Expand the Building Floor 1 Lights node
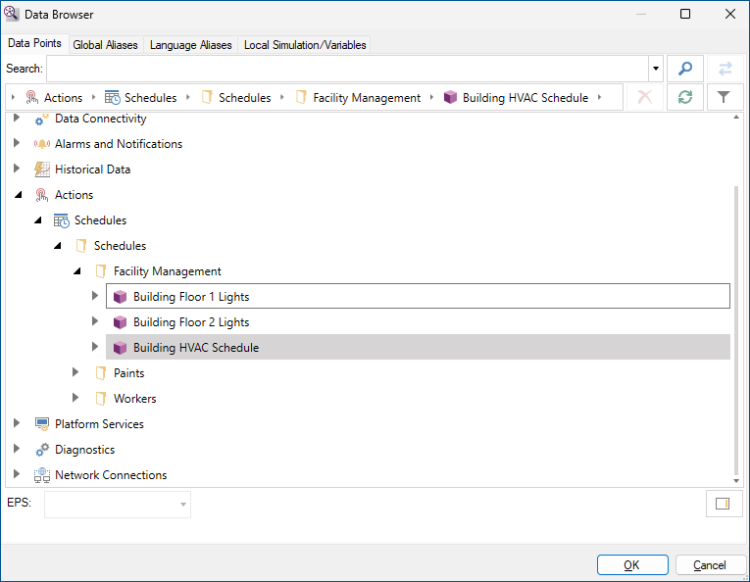Viewport: 750px width, 582px height. (x=95, y=296)
